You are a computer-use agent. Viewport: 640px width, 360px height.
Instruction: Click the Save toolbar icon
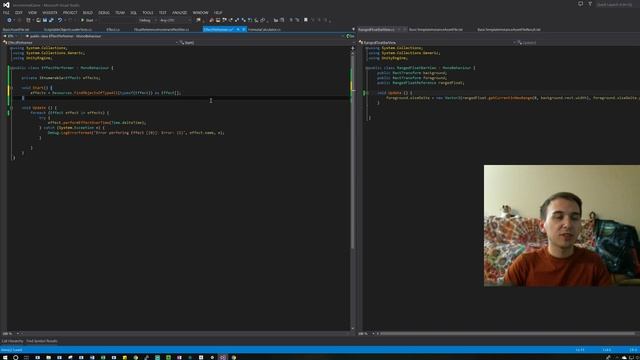point(45,20)
